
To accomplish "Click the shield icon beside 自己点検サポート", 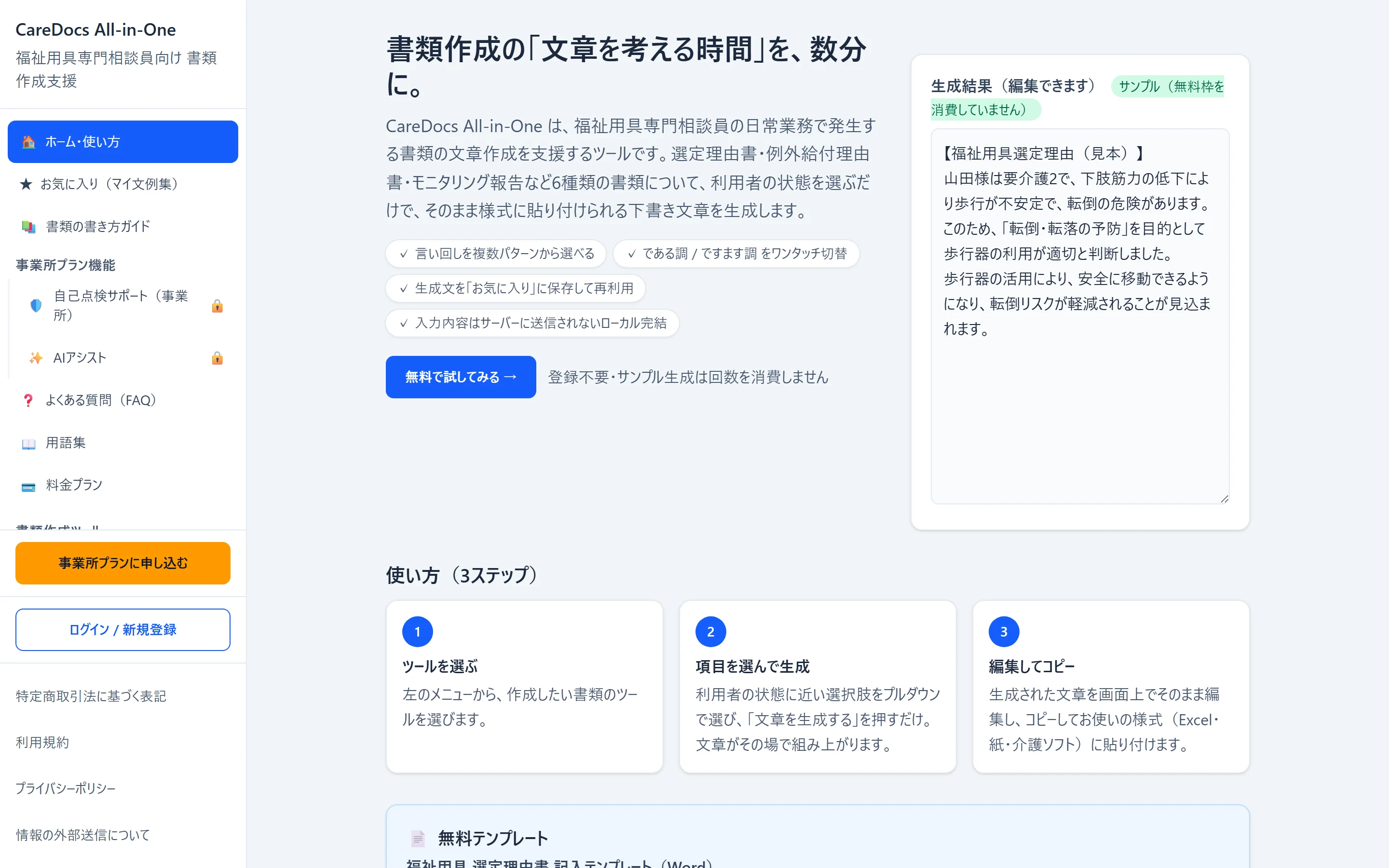I will [36, 305].
